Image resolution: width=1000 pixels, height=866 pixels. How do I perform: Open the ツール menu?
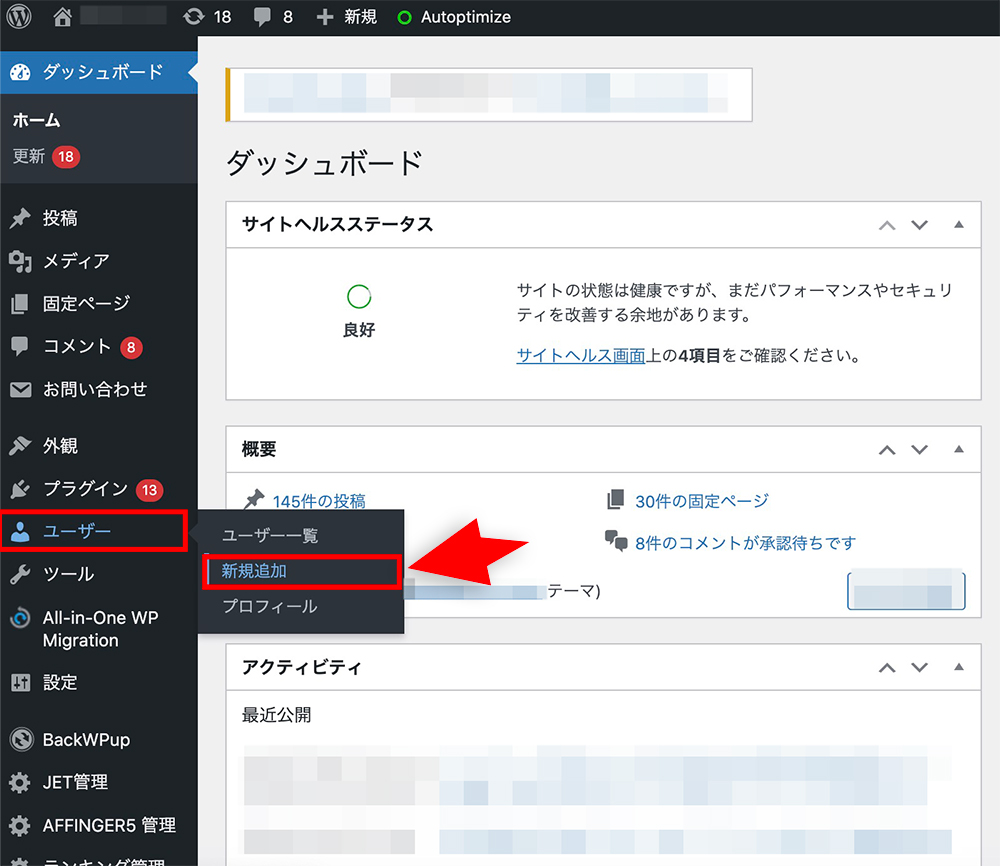tap(68, 574)
